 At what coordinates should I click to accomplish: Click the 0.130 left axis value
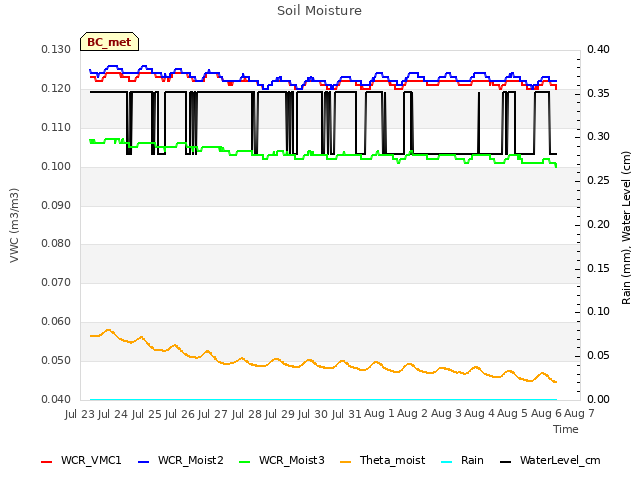56,50
